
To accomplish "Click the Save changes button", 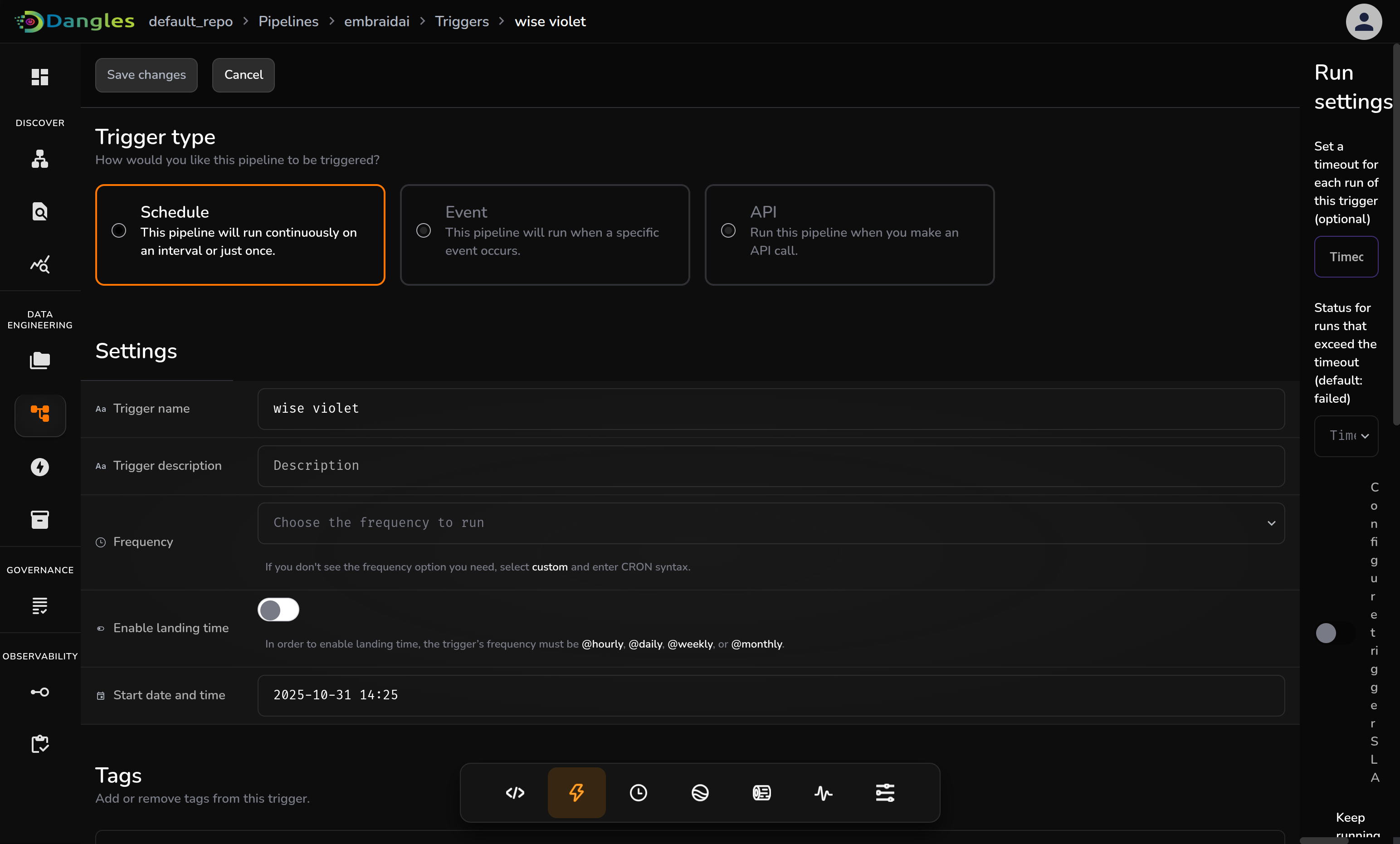I will click(x=146, y=75).
